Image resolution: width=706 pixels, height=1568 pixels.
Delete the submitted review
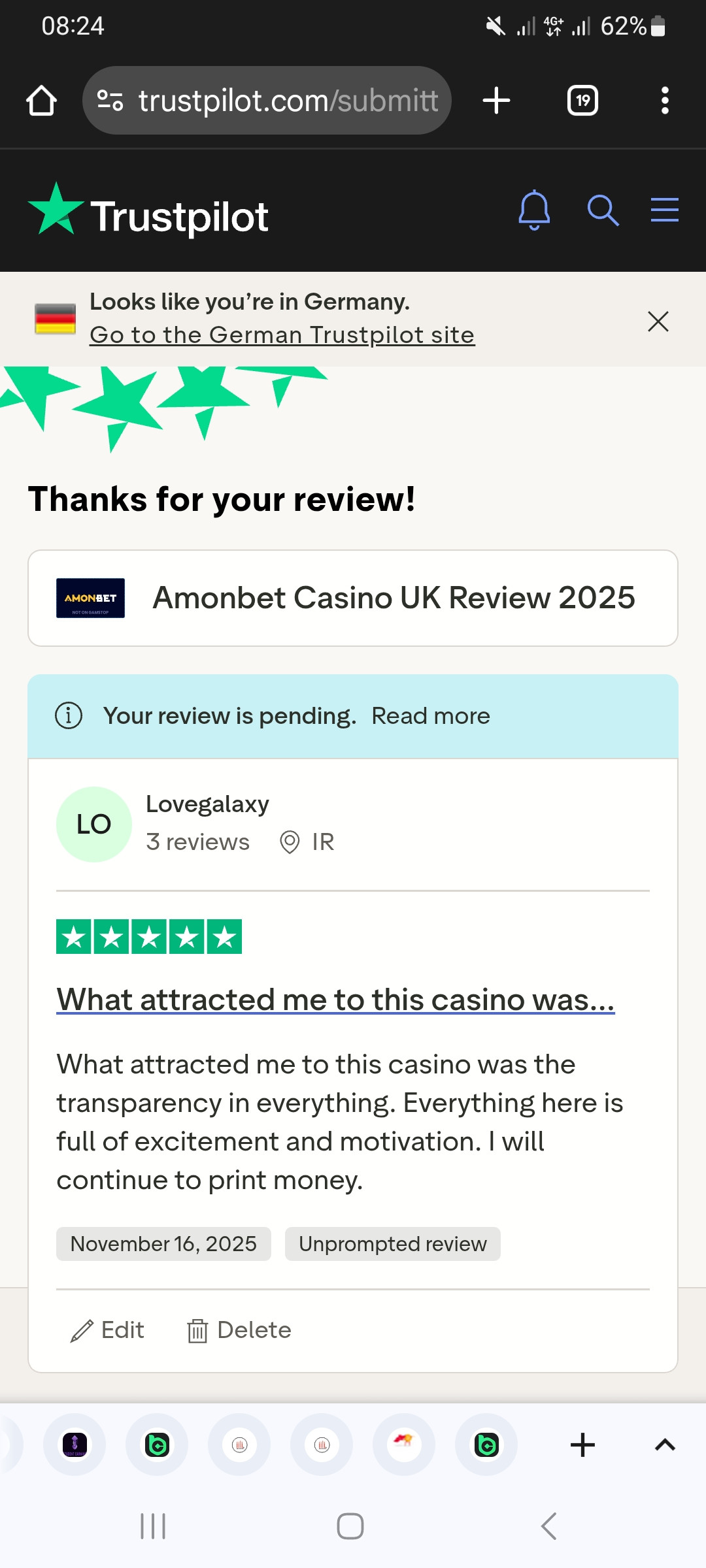point(239,1330)
